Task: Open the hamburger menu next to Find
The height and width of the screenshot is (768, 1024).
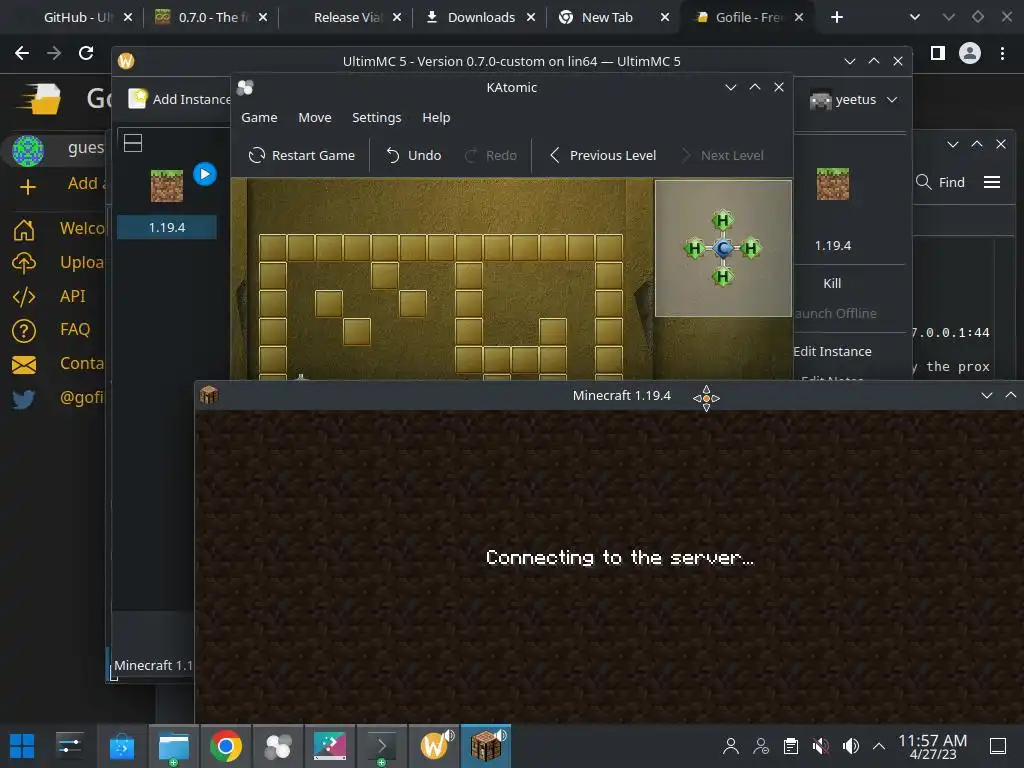Action: (992, 182)
